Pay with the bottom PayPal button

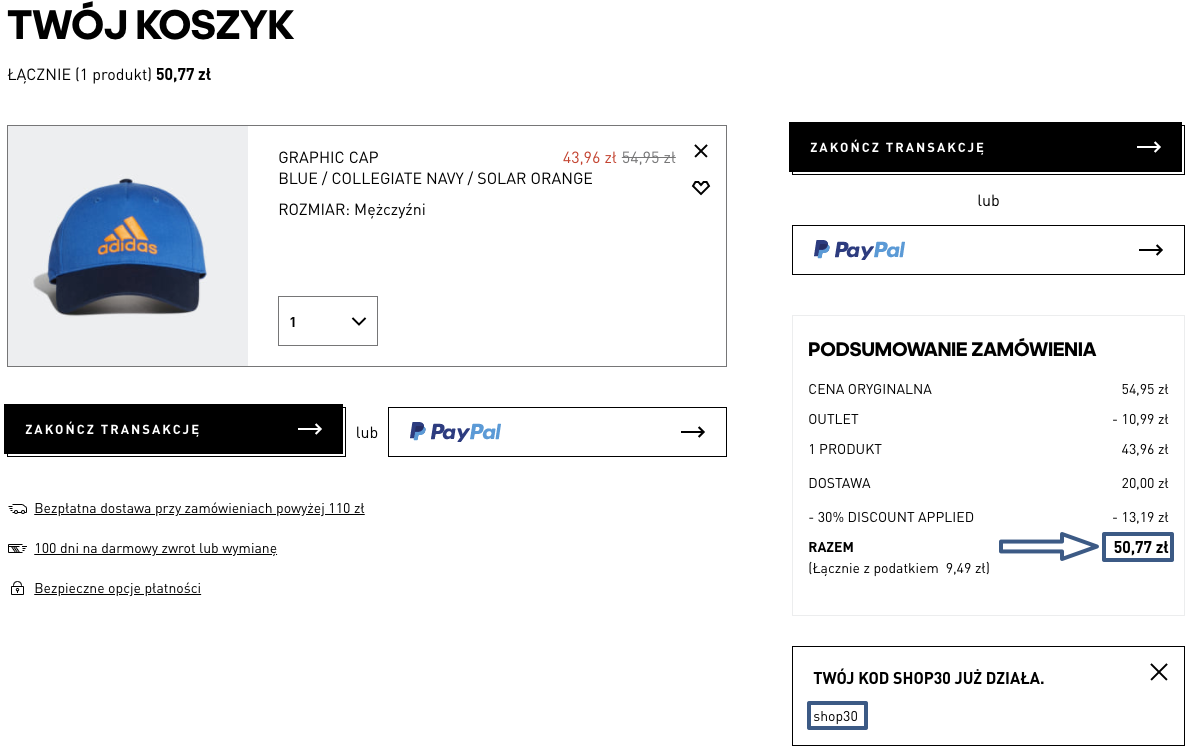tap(557, 432)
